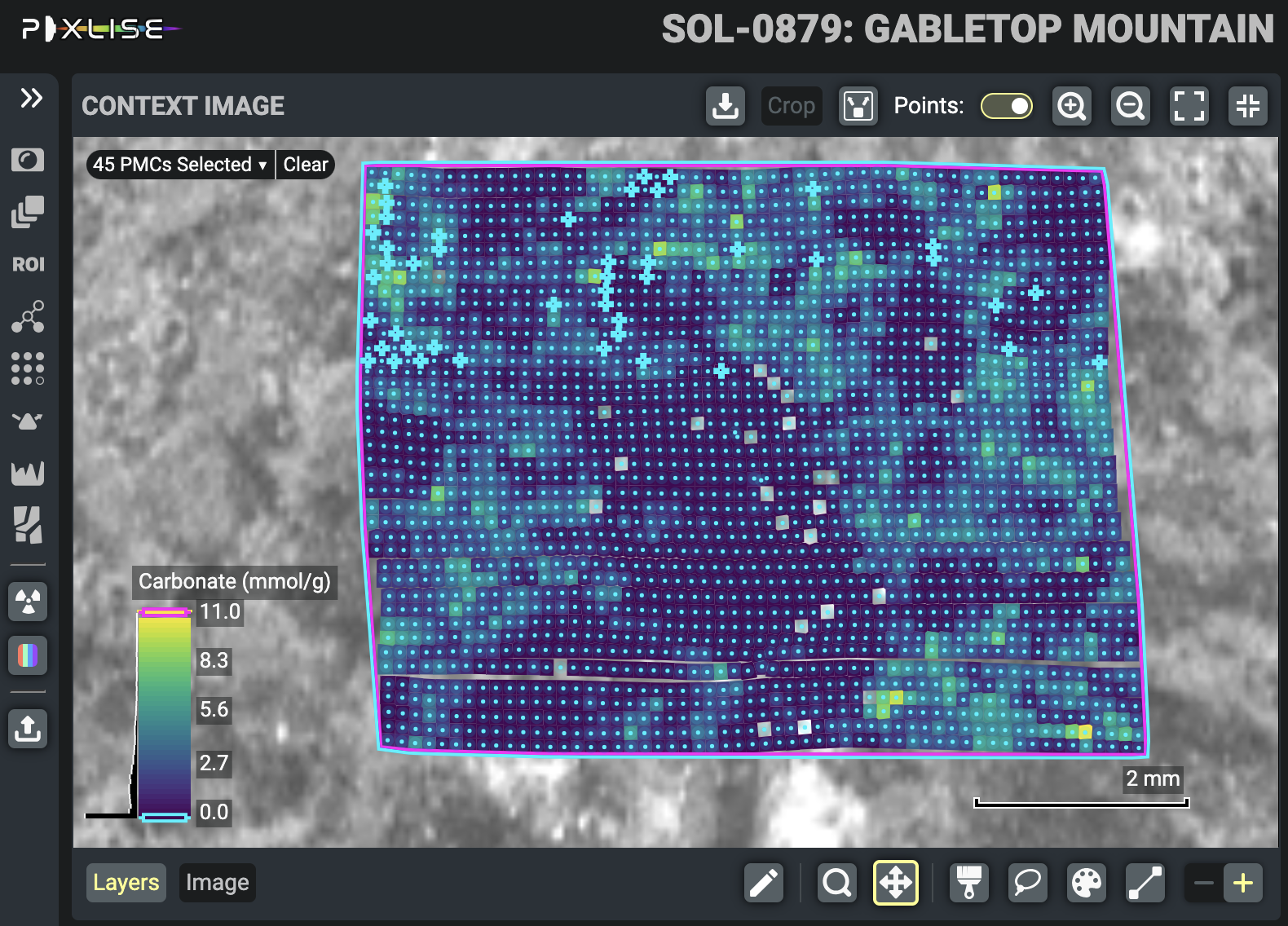1288x926 pixels.
Task: Download the context image
Action: point(726,106)
